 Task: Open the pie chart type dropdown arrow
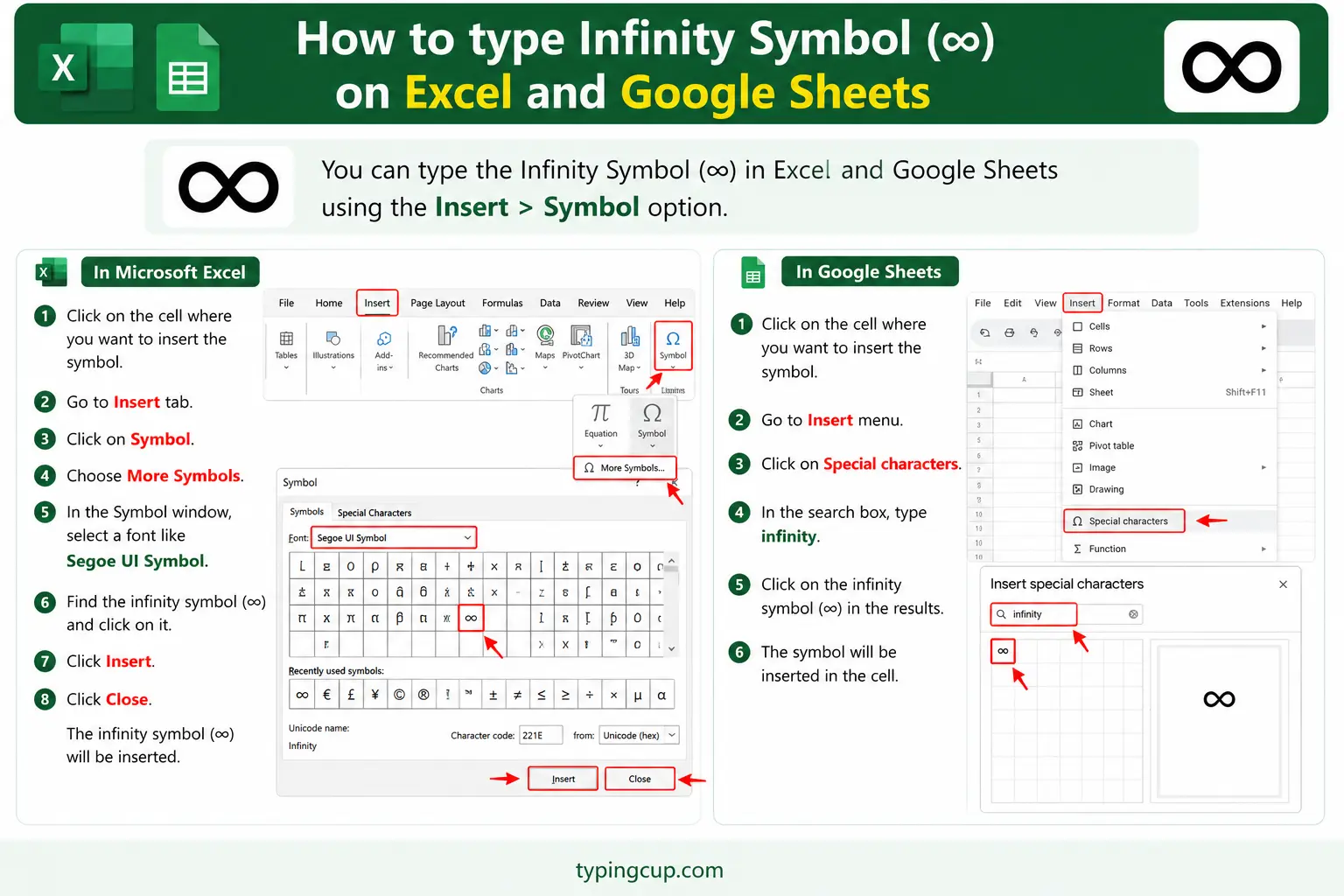(x=497, y=368)
